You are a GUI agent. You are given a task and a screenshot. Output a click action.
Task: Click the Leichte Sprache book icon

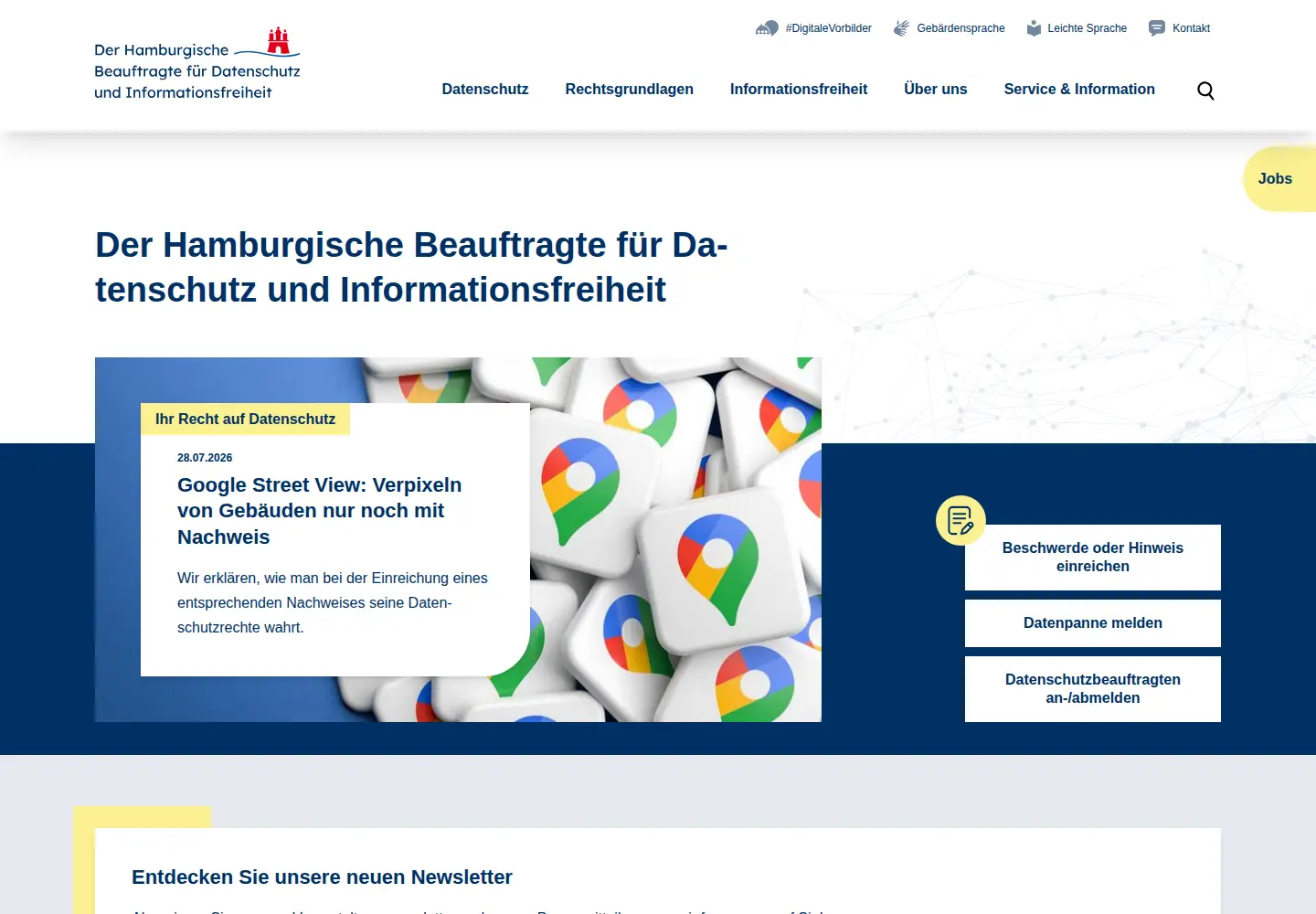pos(1034,28)
